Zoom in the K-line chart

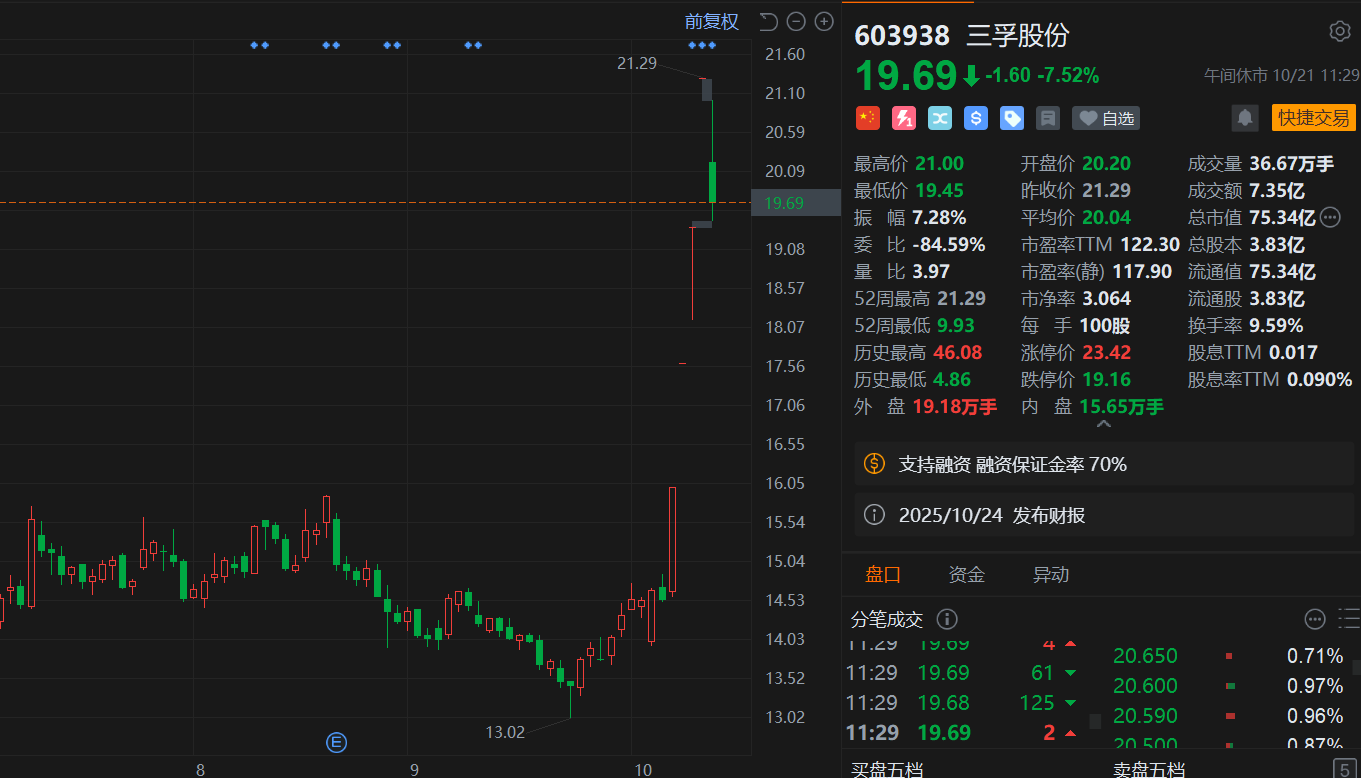click(x=824, y=21)
